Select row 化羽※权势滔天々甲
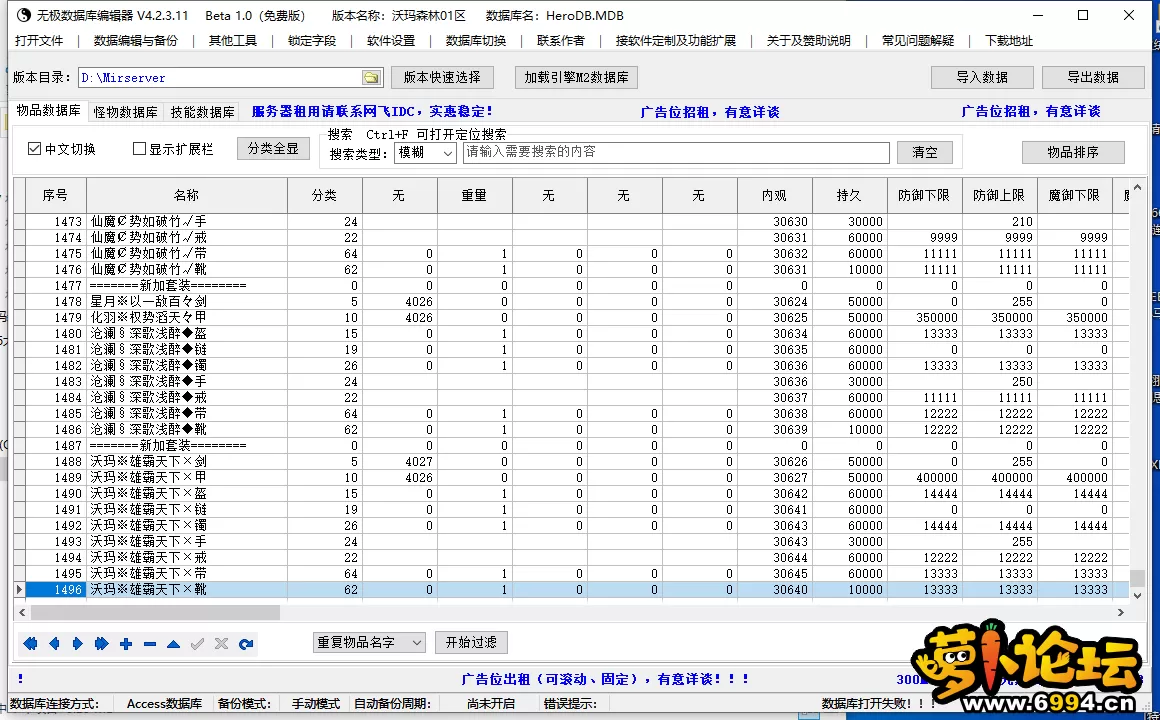1160x720 pixels. 571,317
